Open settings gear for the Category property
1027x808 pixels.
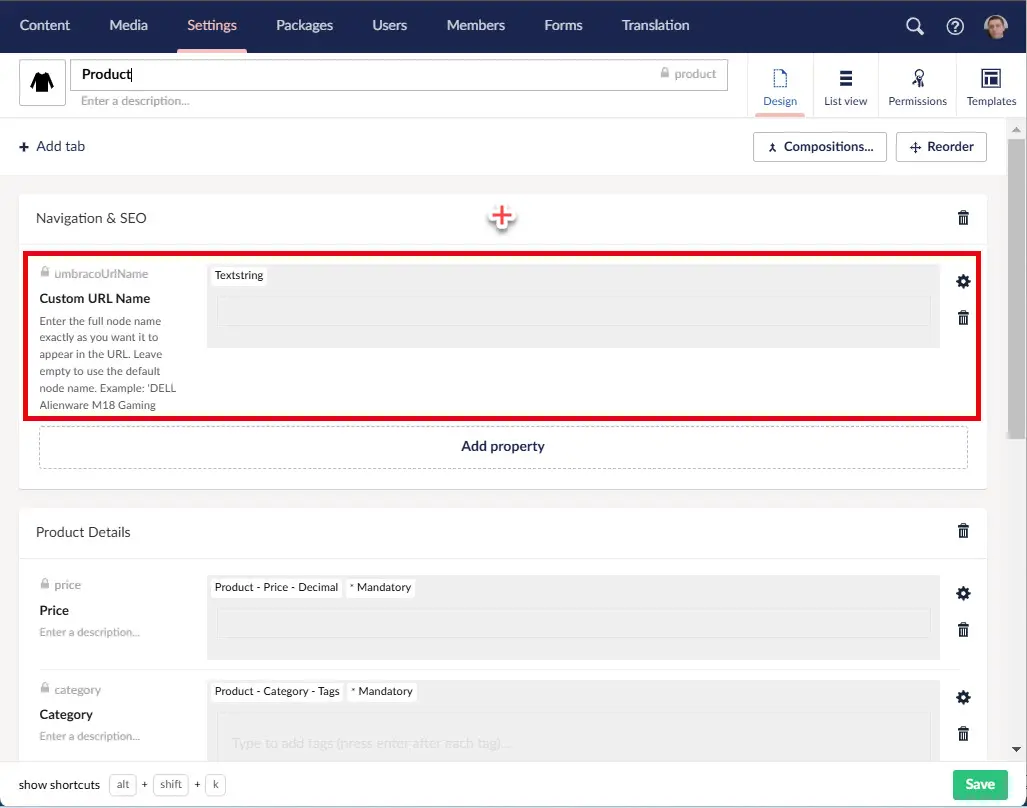pos(962,697)
